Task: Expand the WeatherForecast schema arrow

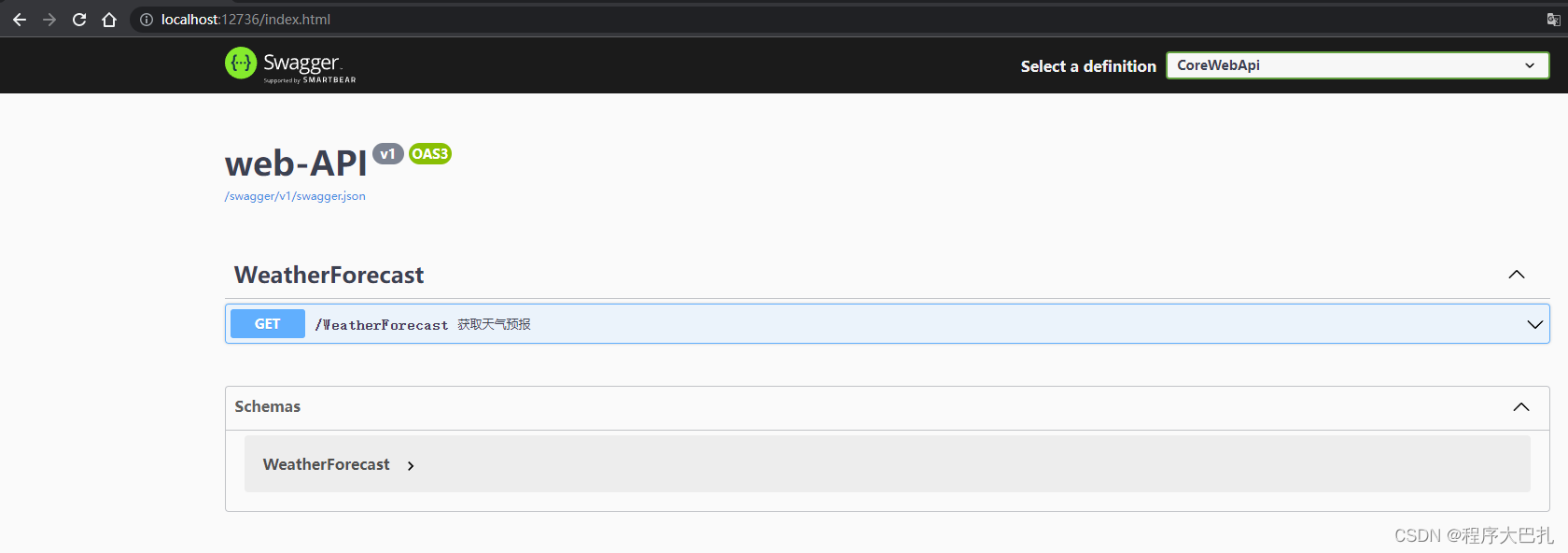Action: click(x=411, y=465)
